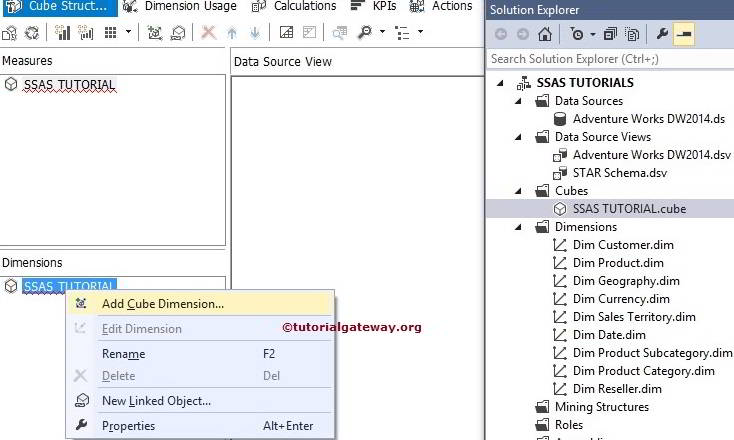Switch to the Calculations tab
Viewport: 734px width, 440px height.
[294, 6]
